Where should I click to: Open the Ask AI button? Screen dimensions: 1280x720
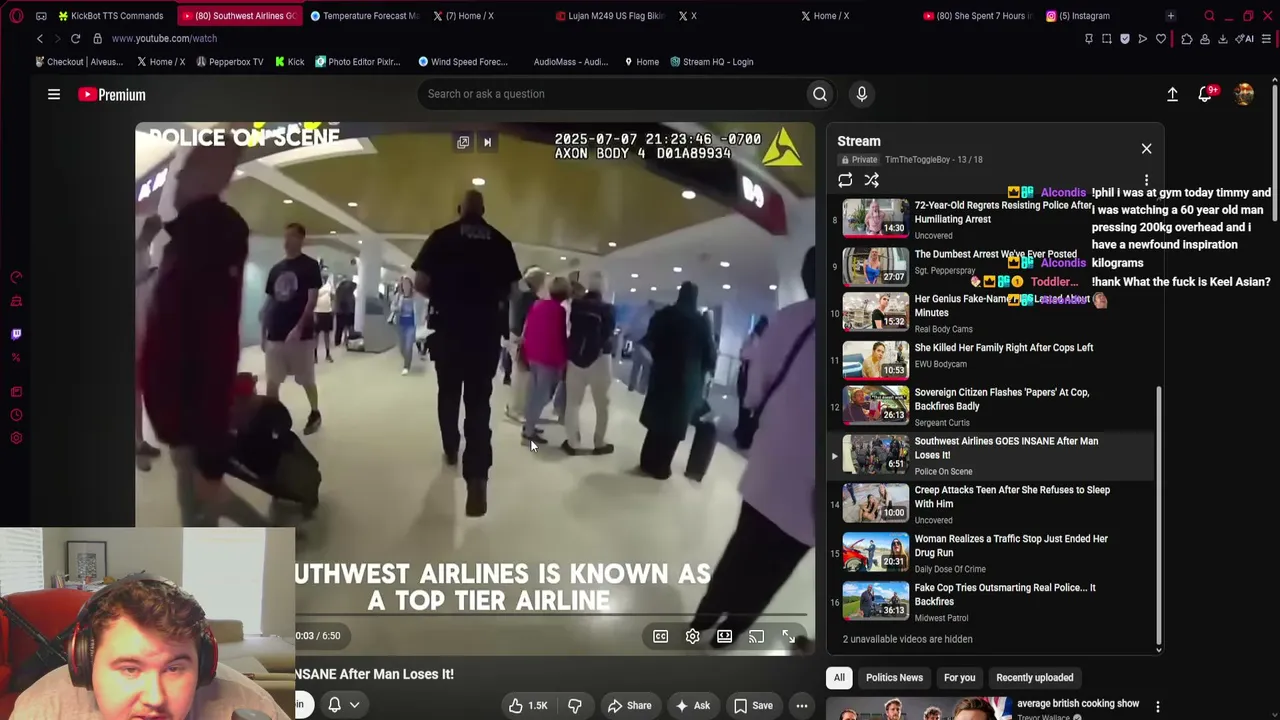pyautogui.click(x=692, y=706)
